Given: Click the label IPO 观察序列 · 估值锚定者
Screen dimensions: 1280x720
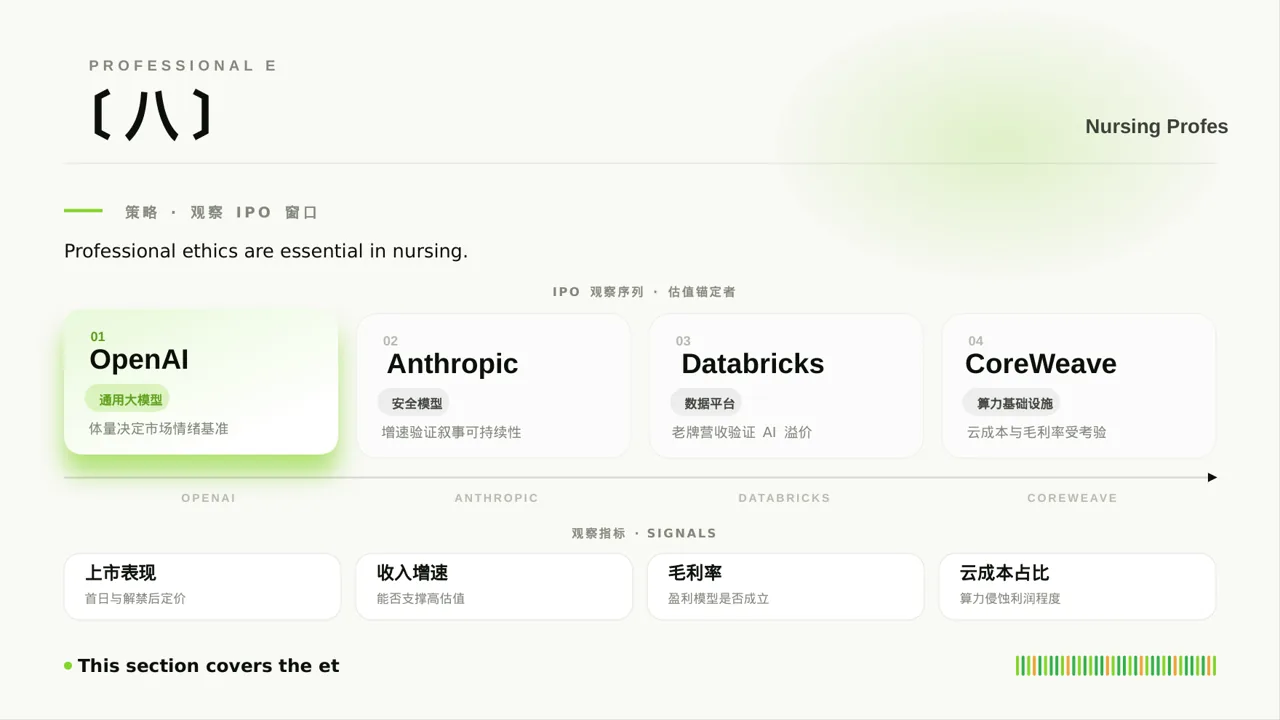Looking at the screenshot, I should (645, 292).
